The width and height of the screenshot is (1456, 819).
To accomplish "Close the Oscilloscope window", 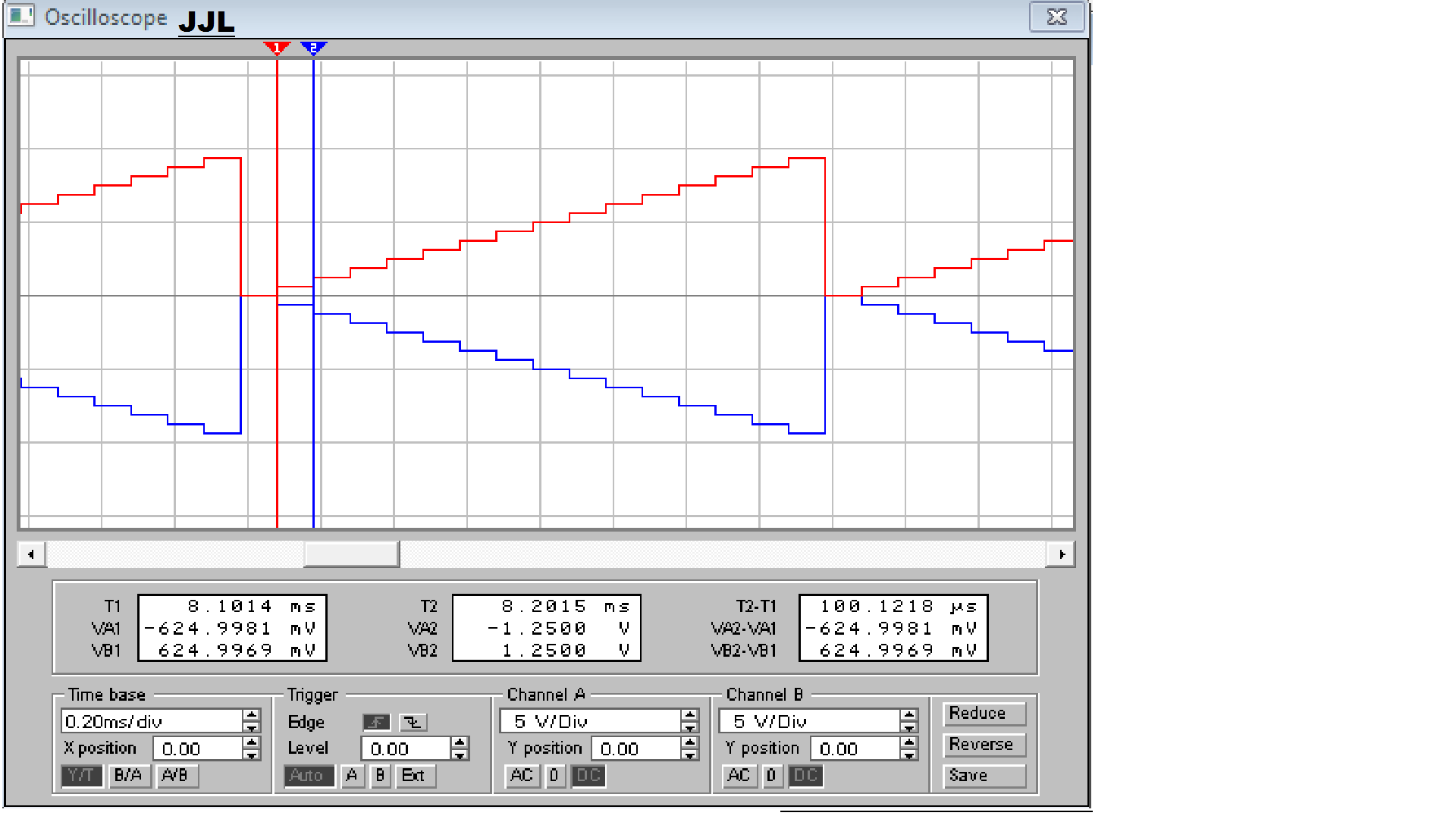I will point(1056,17).
